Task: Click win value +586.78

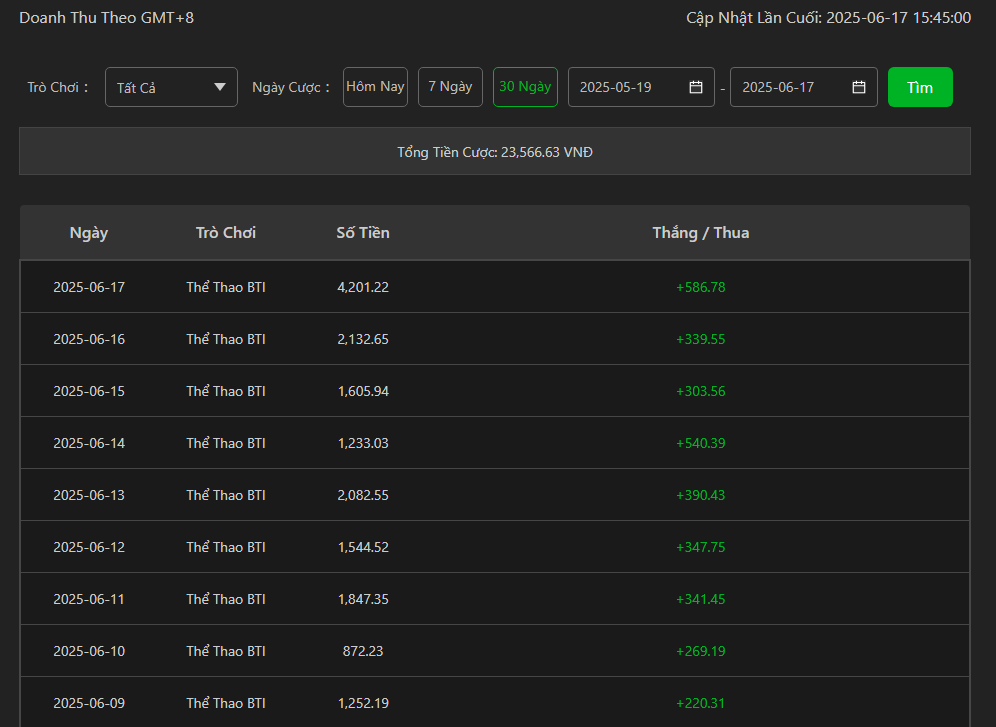Action: [701, 287]
